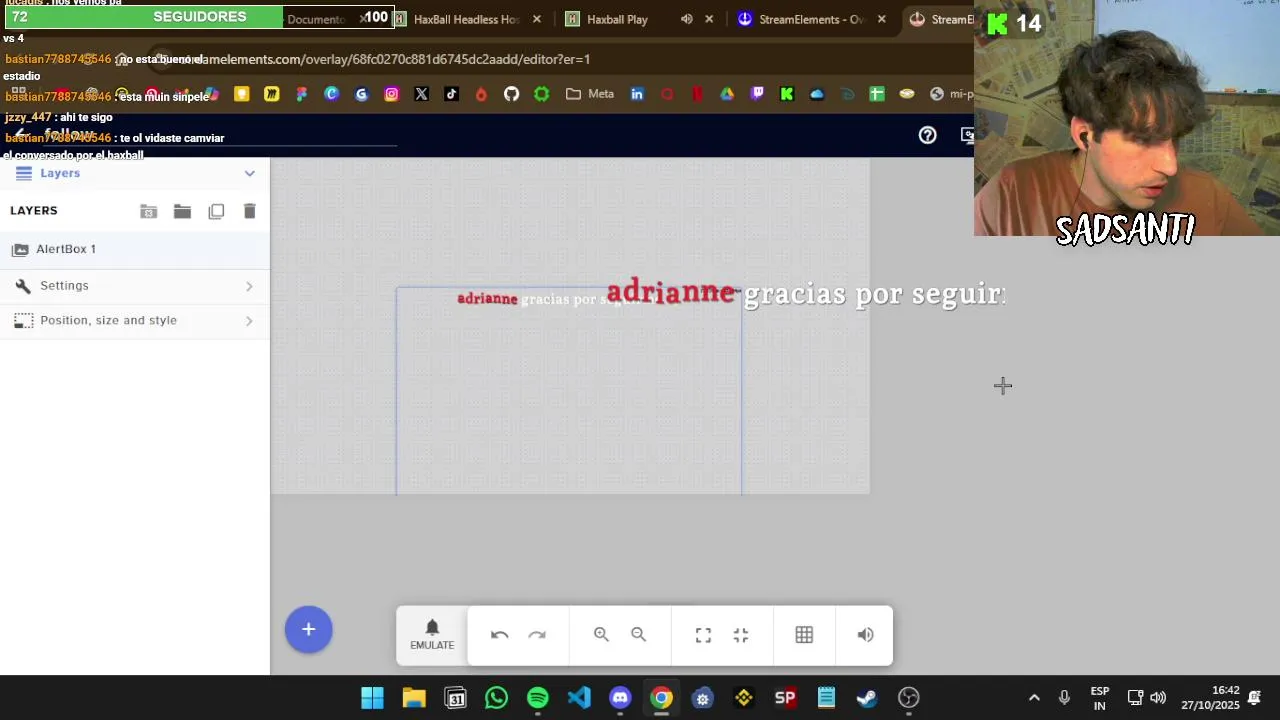Zoom out of the overlay canvas
This screenshot has height=720, width=1280.
point(639,635)
